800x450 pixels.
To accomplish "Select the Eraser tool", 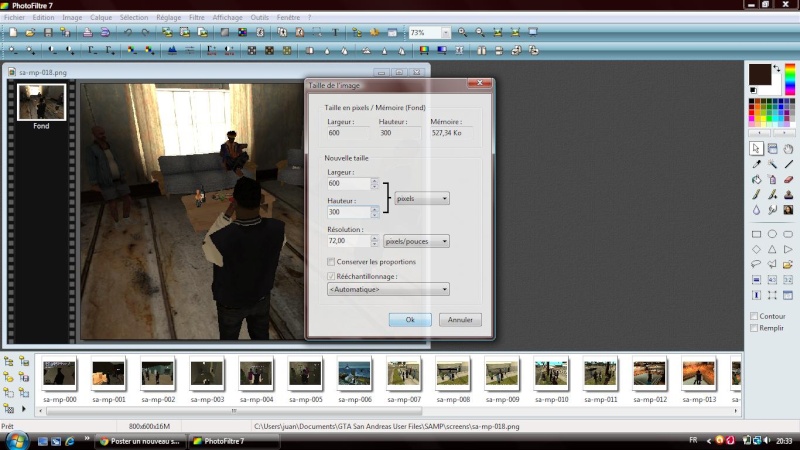I will tap(788, 179).
